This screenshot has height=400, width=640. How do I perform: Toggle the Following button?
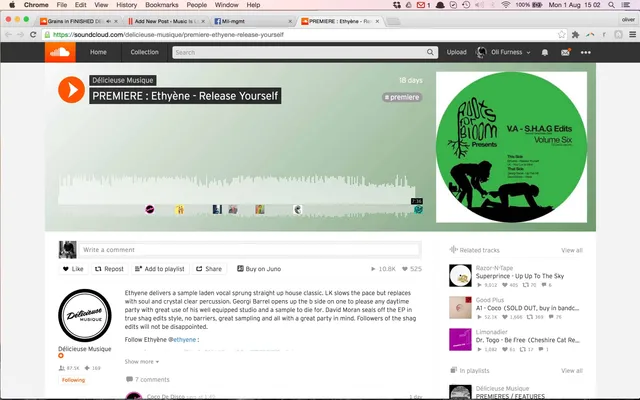(73, 380)
